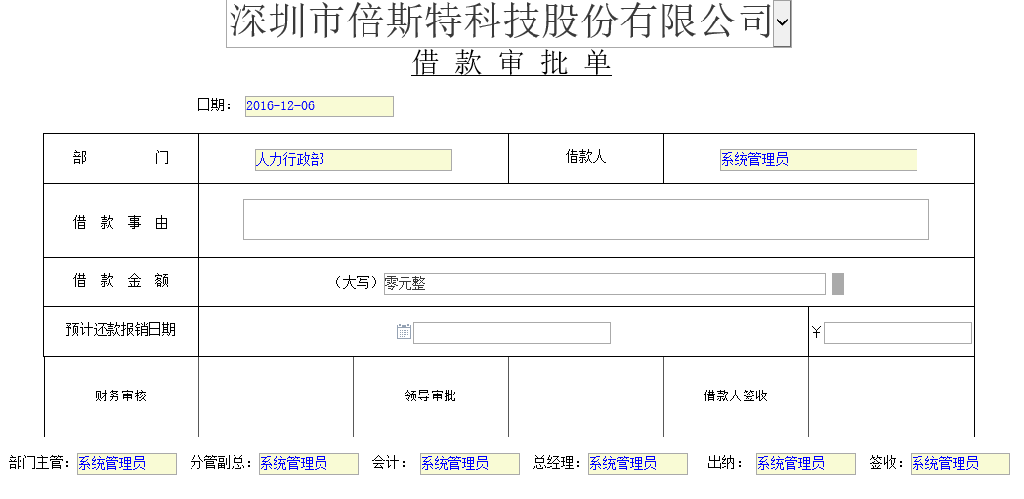This screenshot has width=1024, height=499.
Task: Click the borrower field next to 借款人
Action: coord(818,160)
